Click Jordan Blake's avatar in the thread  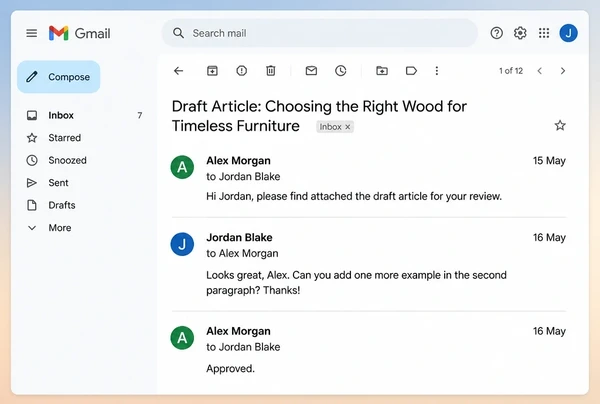click(182, 244)
